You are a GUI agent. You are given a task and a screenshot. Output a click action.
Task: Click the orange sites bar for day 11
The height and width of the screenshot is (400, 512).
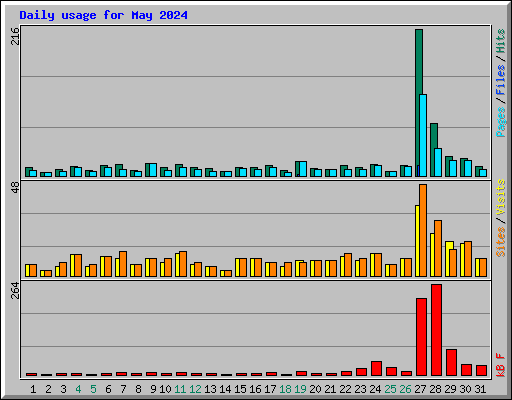click(183, 264)
